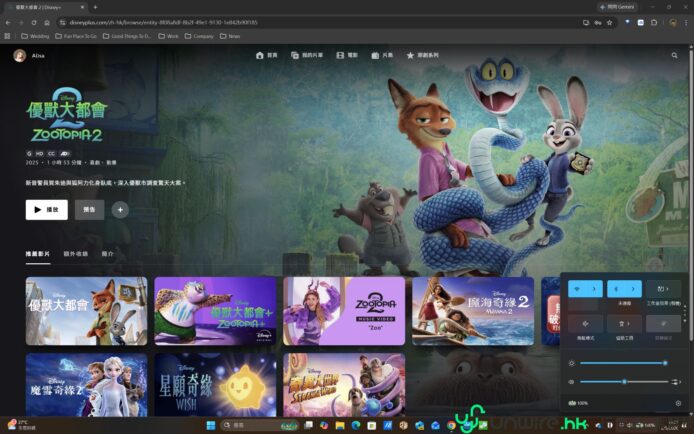Open the Gemini button in Chrome title bar
Image resolution: width=694 pixels, height=434 pixels.
click(x=617, y=7)
